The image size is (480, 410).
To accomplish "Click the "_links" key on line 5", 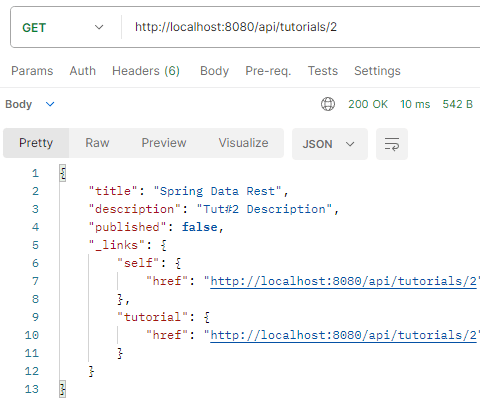I will (117, 245).
